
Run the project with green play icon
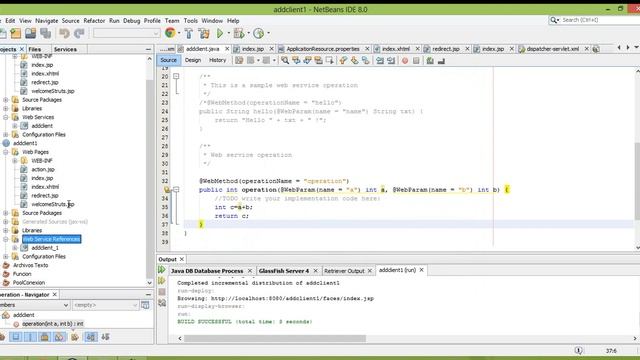click(x=220, y=33)
